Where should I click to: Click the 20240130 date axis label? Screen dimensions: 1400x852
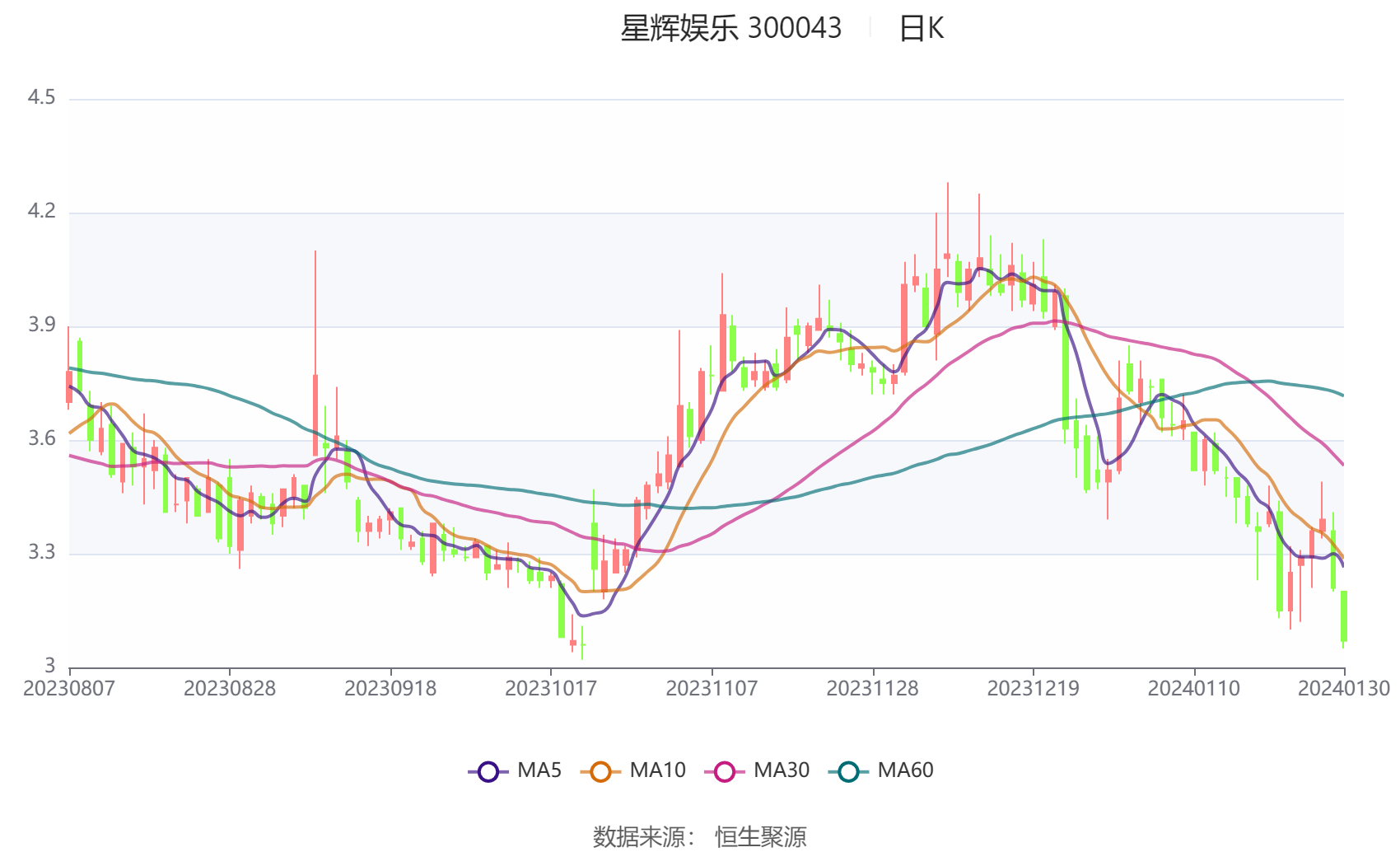coord(1344,688)
